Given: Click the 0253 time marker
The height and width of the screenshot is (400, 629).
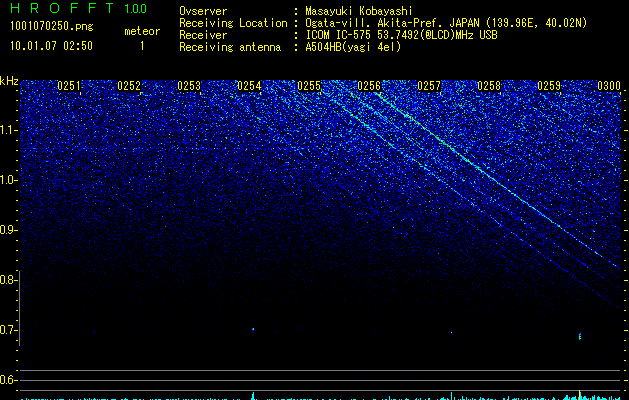Looking at the screenshot, I should (189, 86).
